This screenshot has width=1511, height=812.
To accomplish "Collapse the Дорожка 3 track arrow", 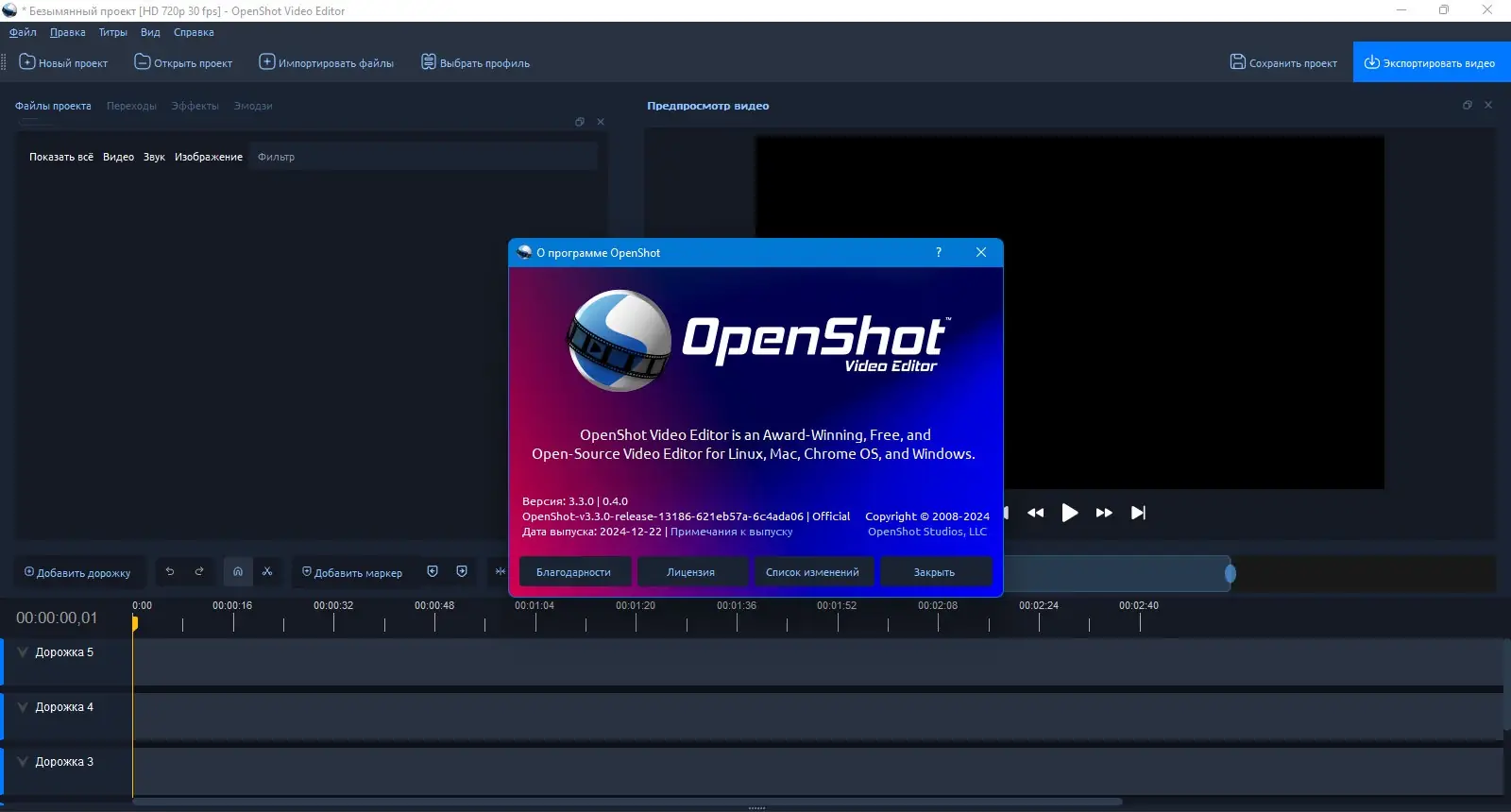I will pyautogui.click(x=23, y=762).
